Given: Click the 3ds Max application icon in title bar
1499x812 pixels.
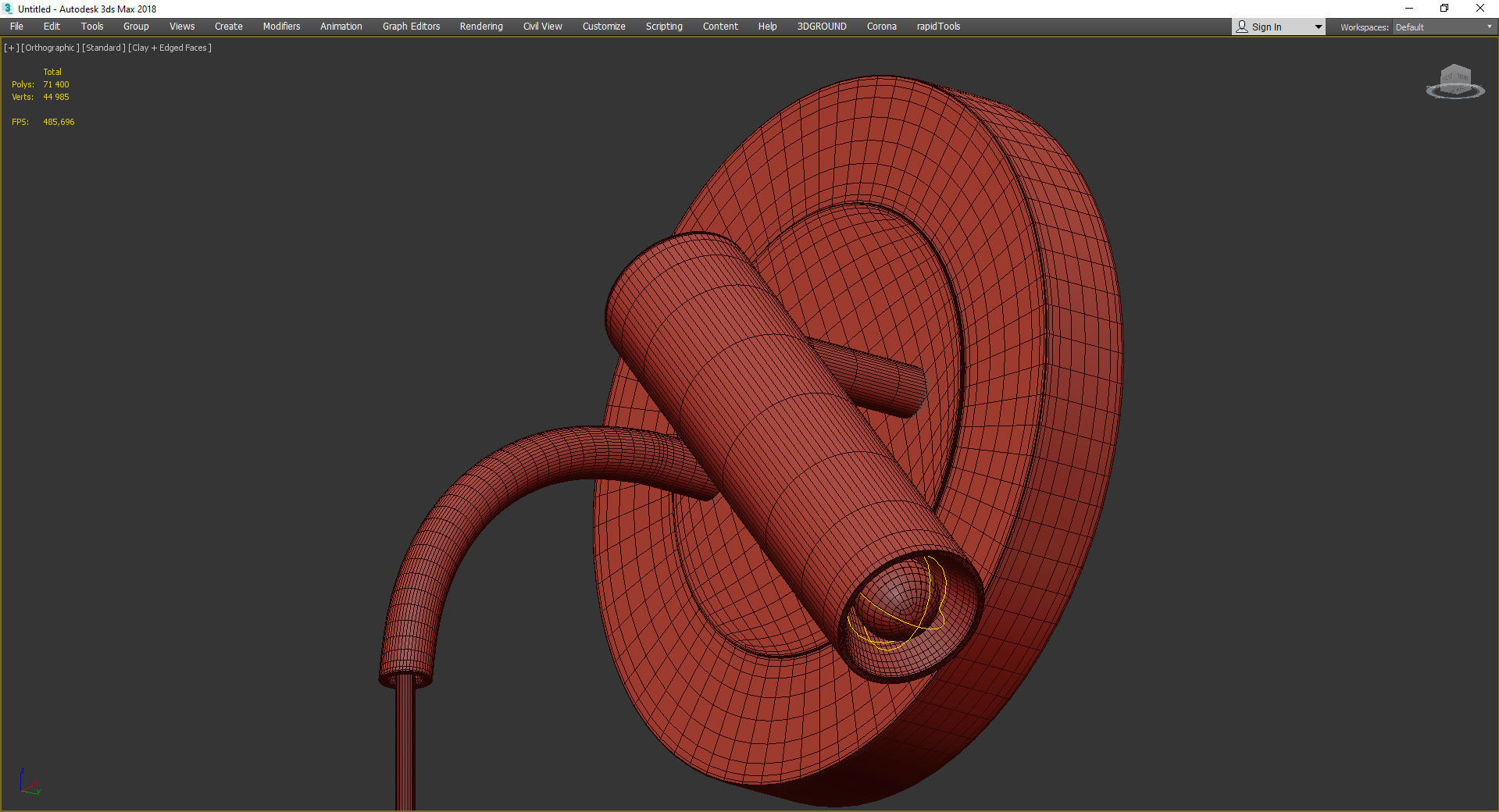Looking at the screenshot, I should 9,9.
